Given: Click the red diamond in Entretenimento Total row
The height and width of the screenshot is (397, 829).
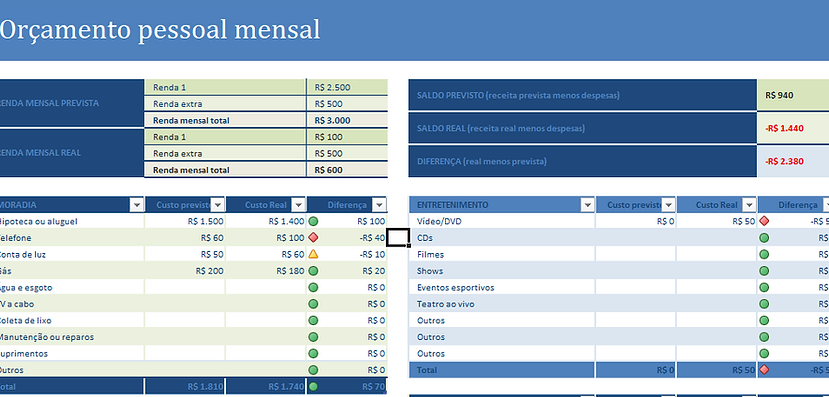Looking at the screenshot, I should pyautogui.click(x=764, y=370).
